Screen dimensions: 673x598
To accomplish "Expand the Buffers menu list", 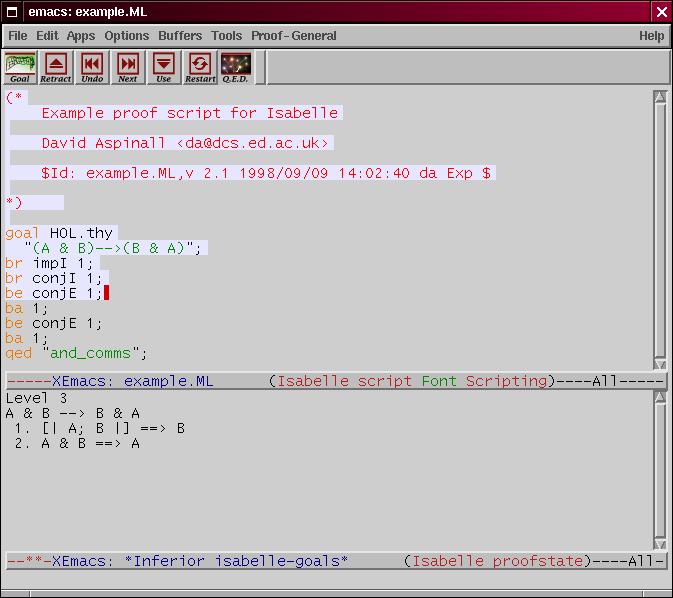I will pyautogui.click(x=180, y=36).
